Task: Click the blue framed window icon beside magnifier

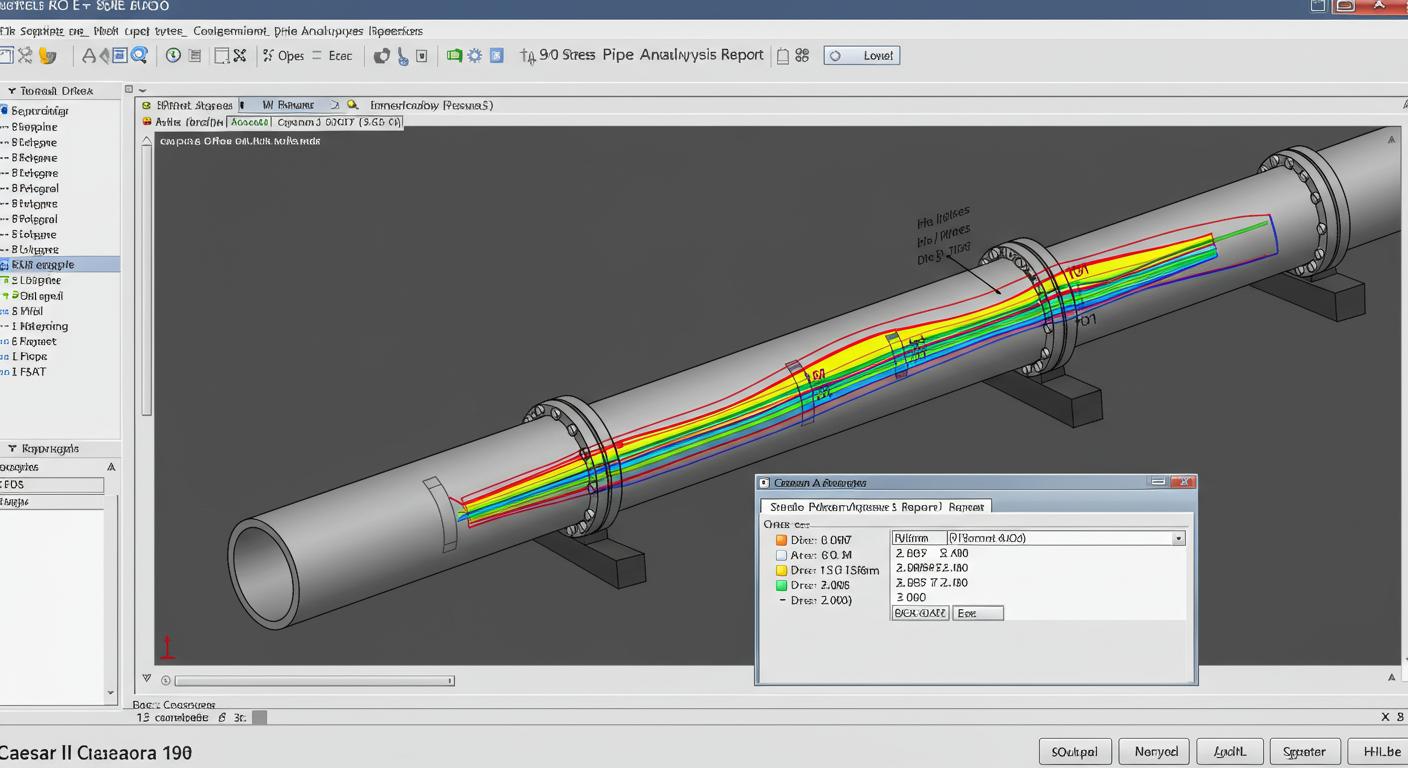Action: [119, 56]
